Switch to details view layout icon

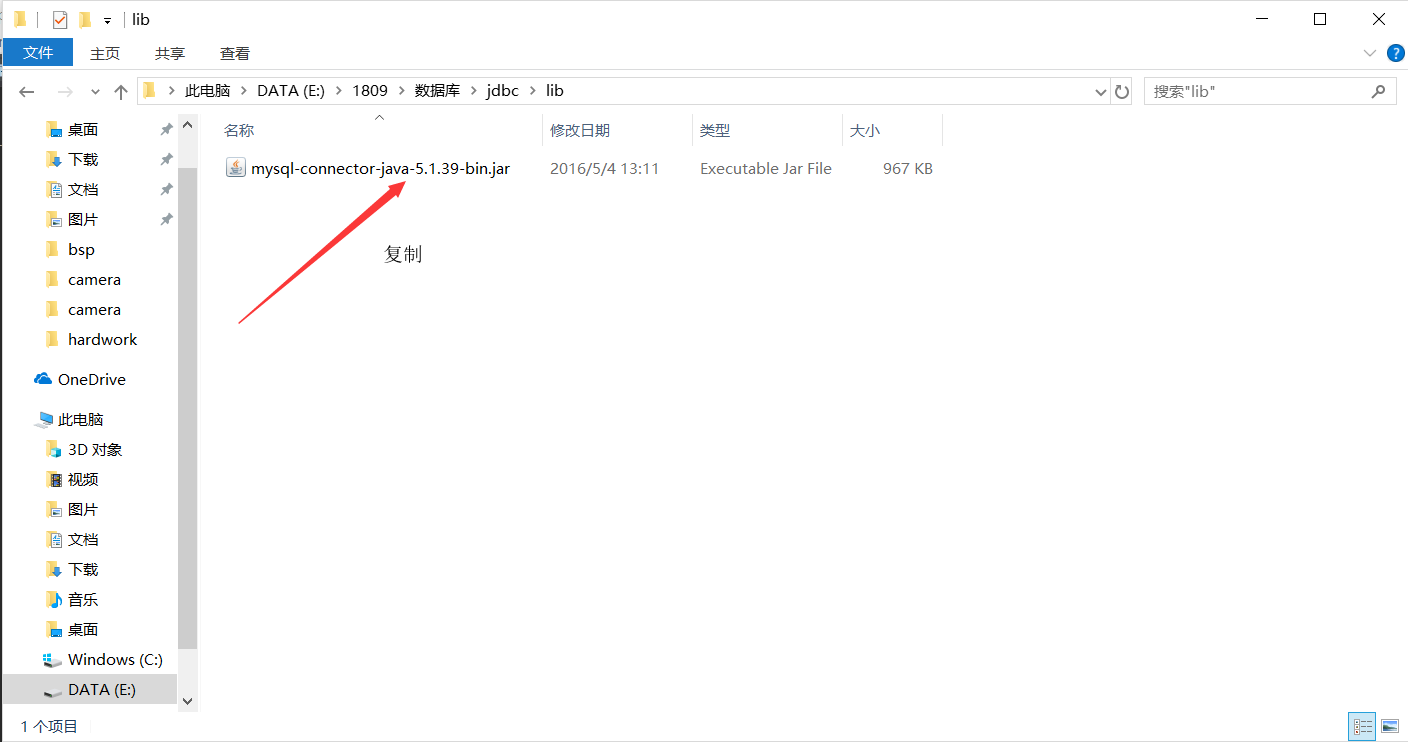(1362, 726)
